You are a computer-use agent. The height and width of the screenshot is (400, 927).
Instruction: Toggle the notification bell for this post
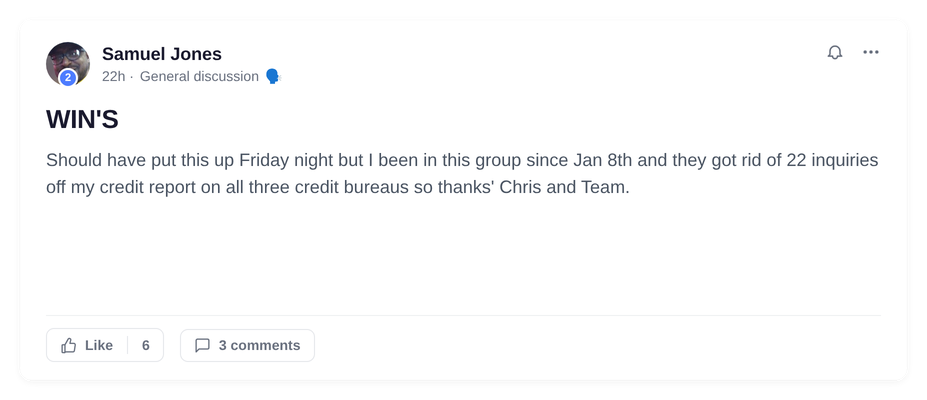[x=834, y=53]
